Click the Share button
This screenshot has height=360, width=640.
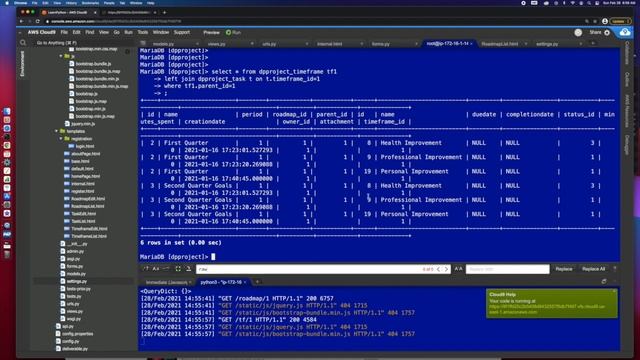click(x=595, y=32)
